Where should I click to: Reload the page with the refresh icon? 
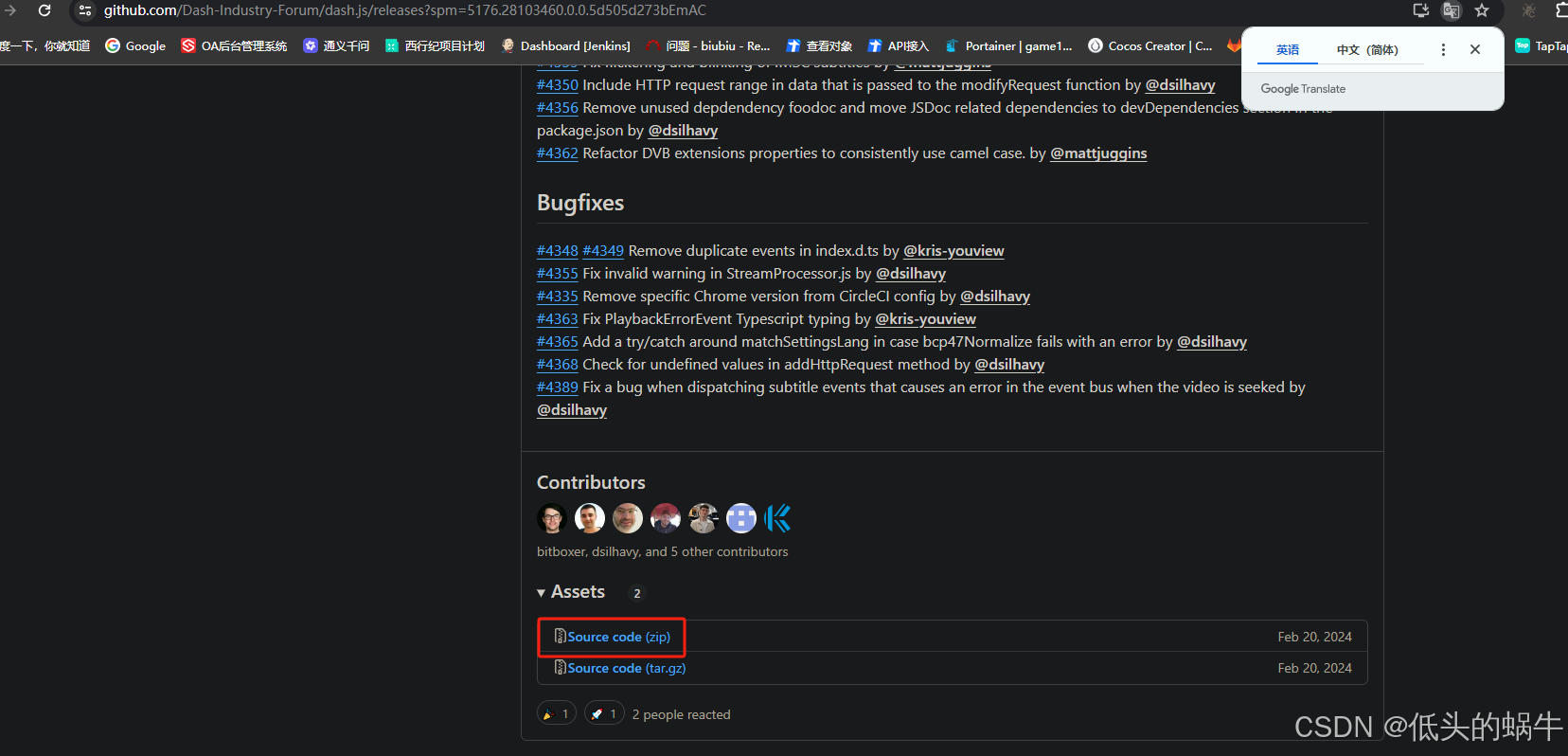tap(45, 10)
